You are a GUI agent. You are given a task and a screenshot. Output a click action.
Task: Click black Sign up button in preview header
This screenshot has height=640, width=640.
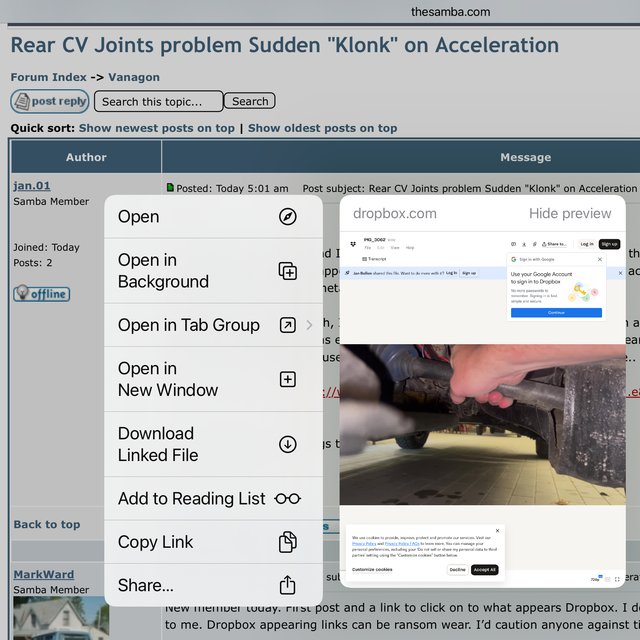click(609, 244)
